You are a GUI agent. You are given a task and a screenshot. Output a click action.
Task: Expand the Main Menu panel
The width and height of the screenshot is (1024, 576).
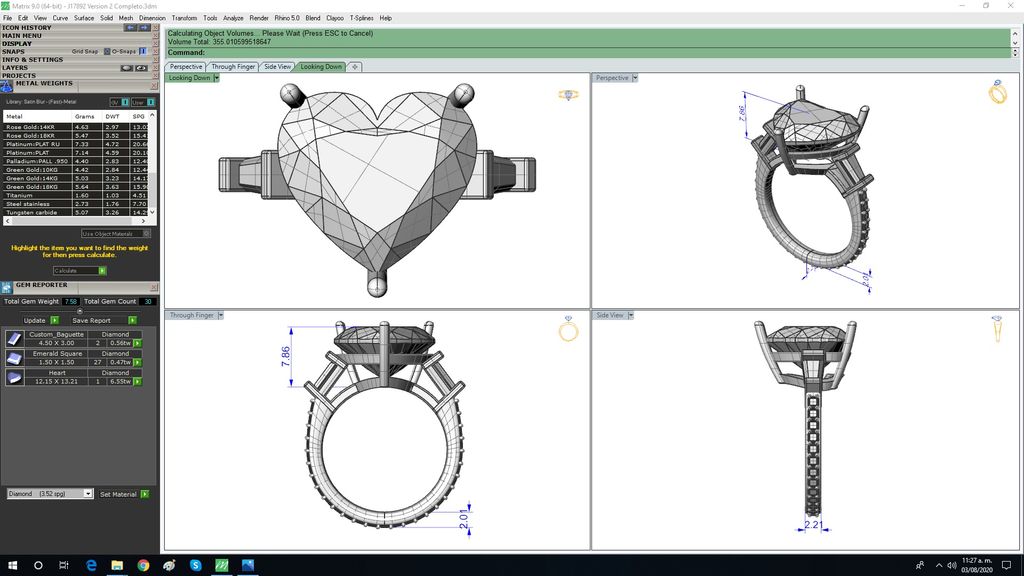tap(22, 35)
